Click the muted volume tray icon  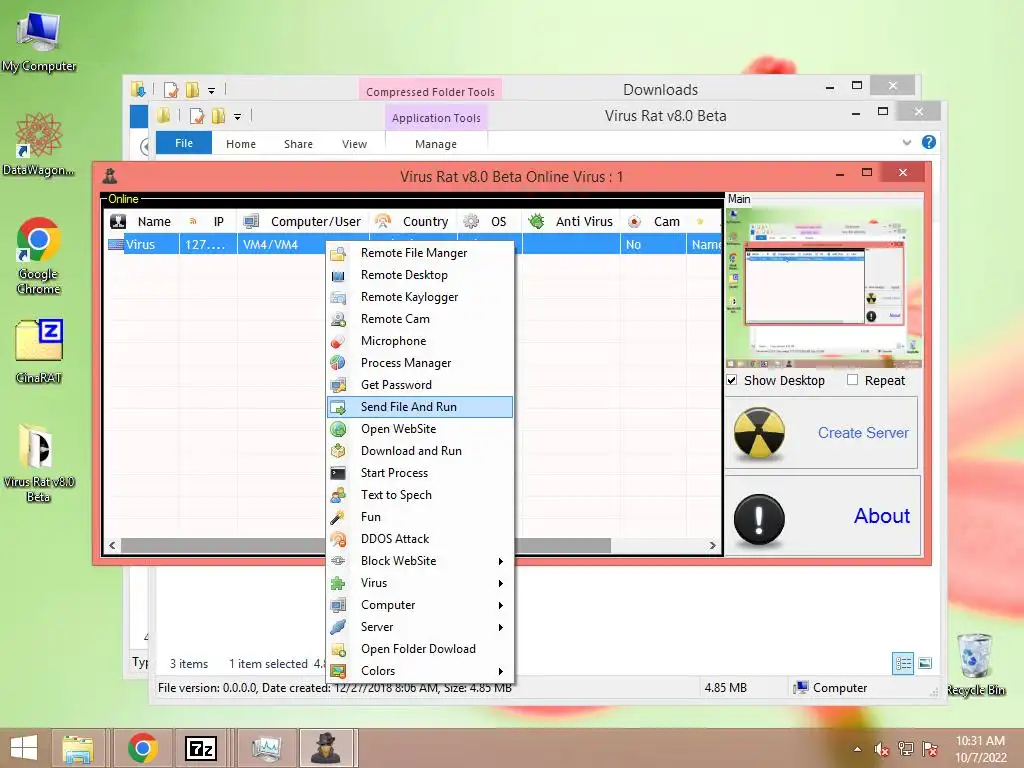882,748
